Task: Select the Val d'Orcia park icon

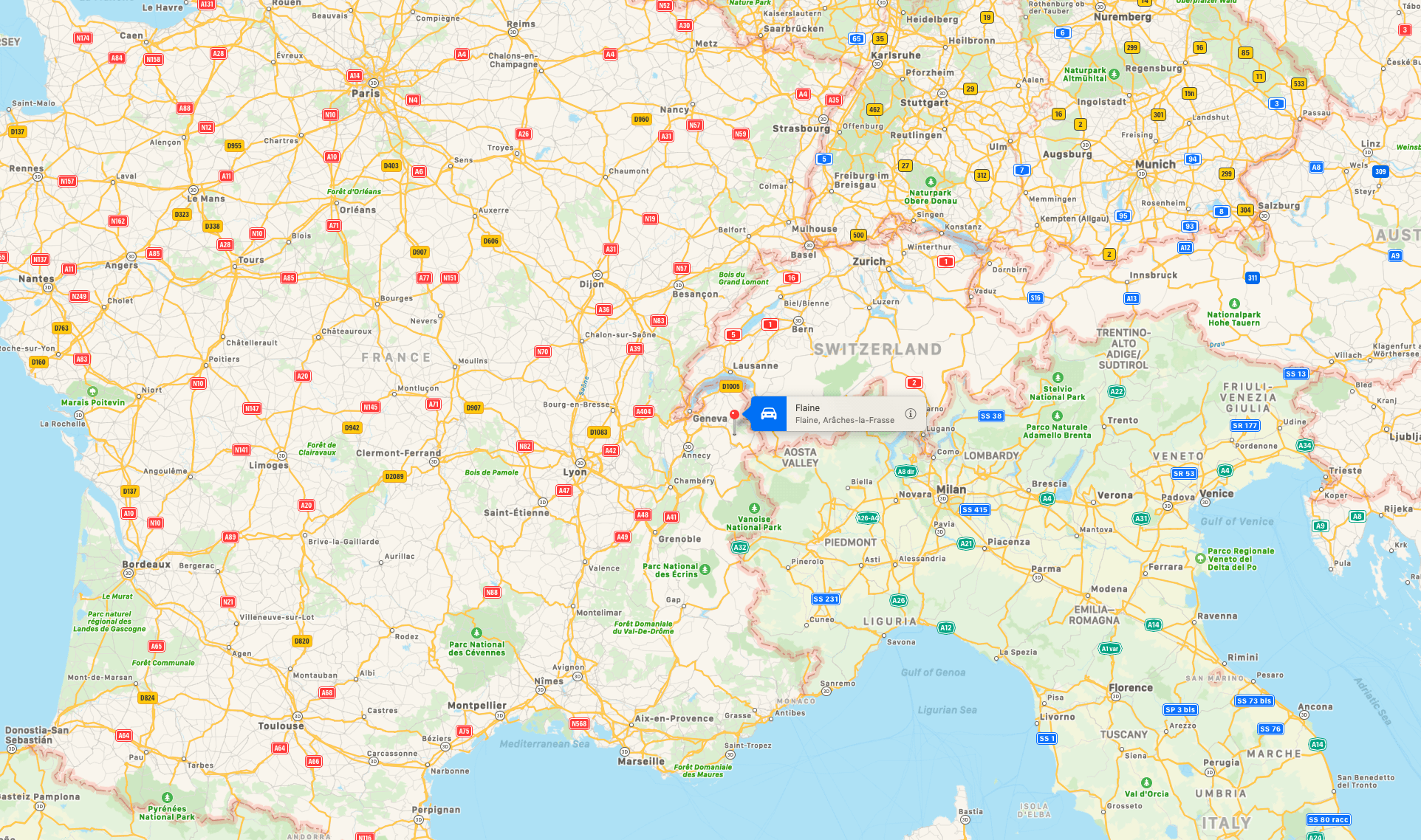Action: tap(1146, 783)
